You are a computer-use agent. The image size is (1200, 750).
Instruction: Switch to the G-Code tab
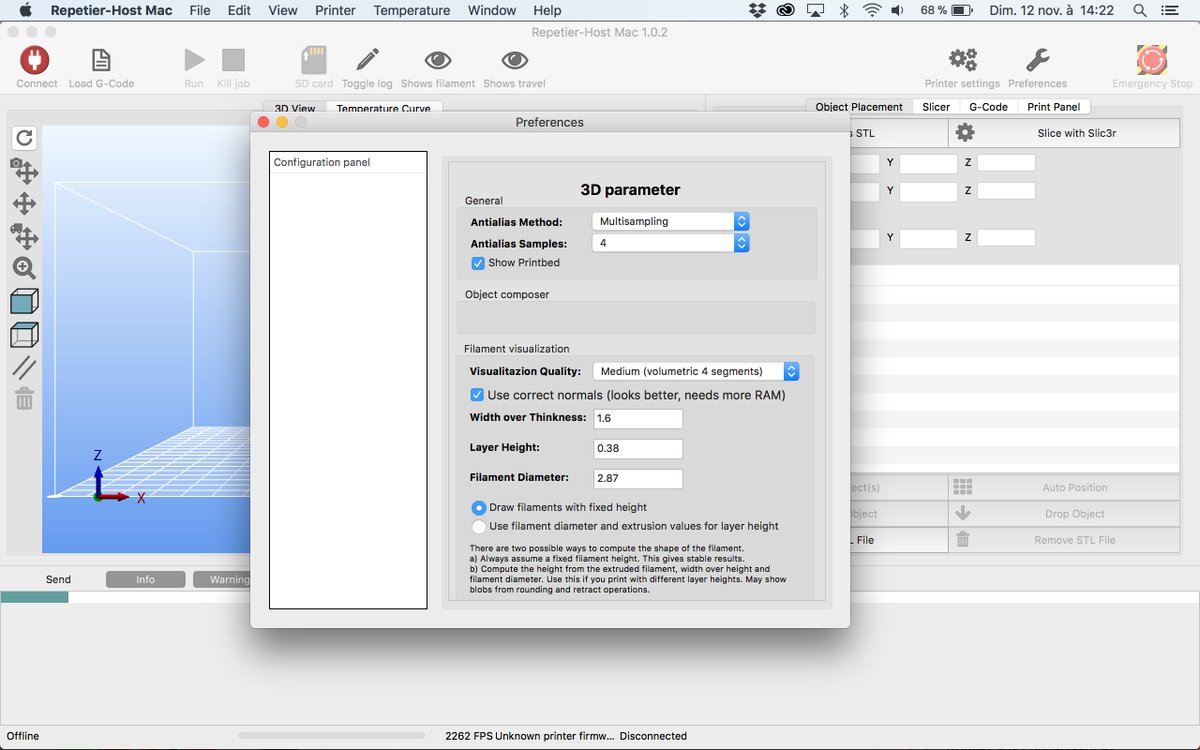pos(988,107)
